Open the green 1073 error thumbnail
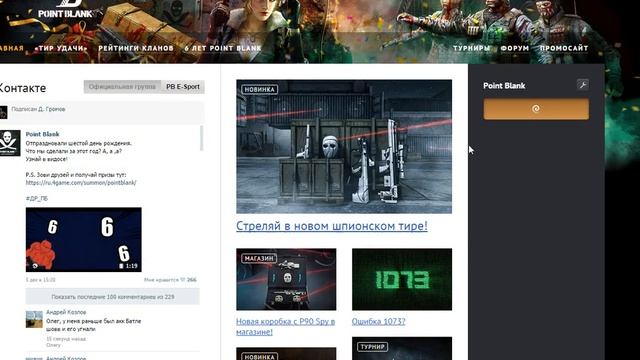This screenshot has height=360, width=640. click(402, 279)
